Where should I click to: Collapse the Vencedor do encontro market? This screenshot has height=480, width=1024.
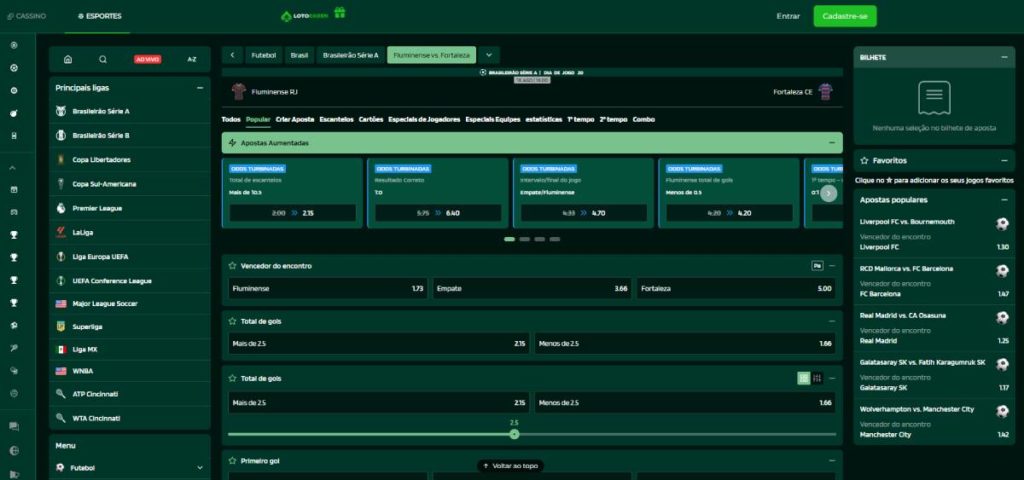(x=832, y=266)
